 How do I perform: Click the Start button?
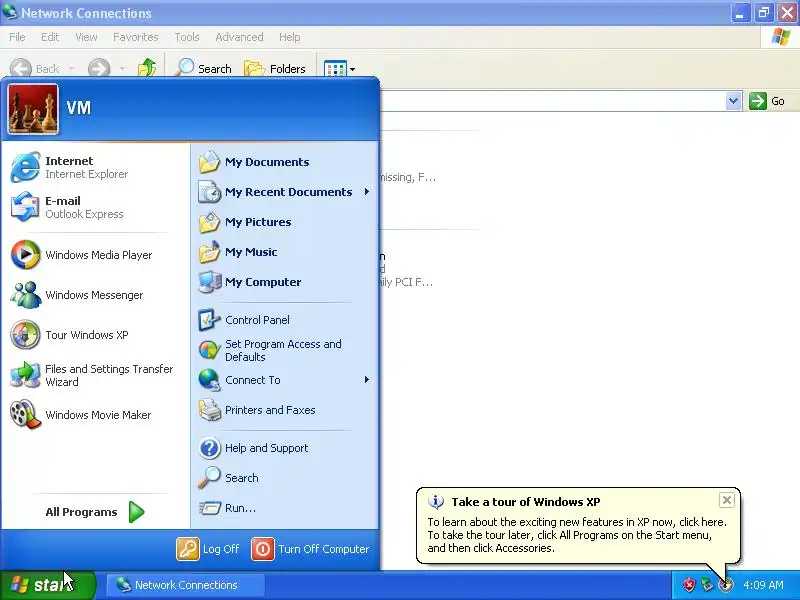coord(47,585)
